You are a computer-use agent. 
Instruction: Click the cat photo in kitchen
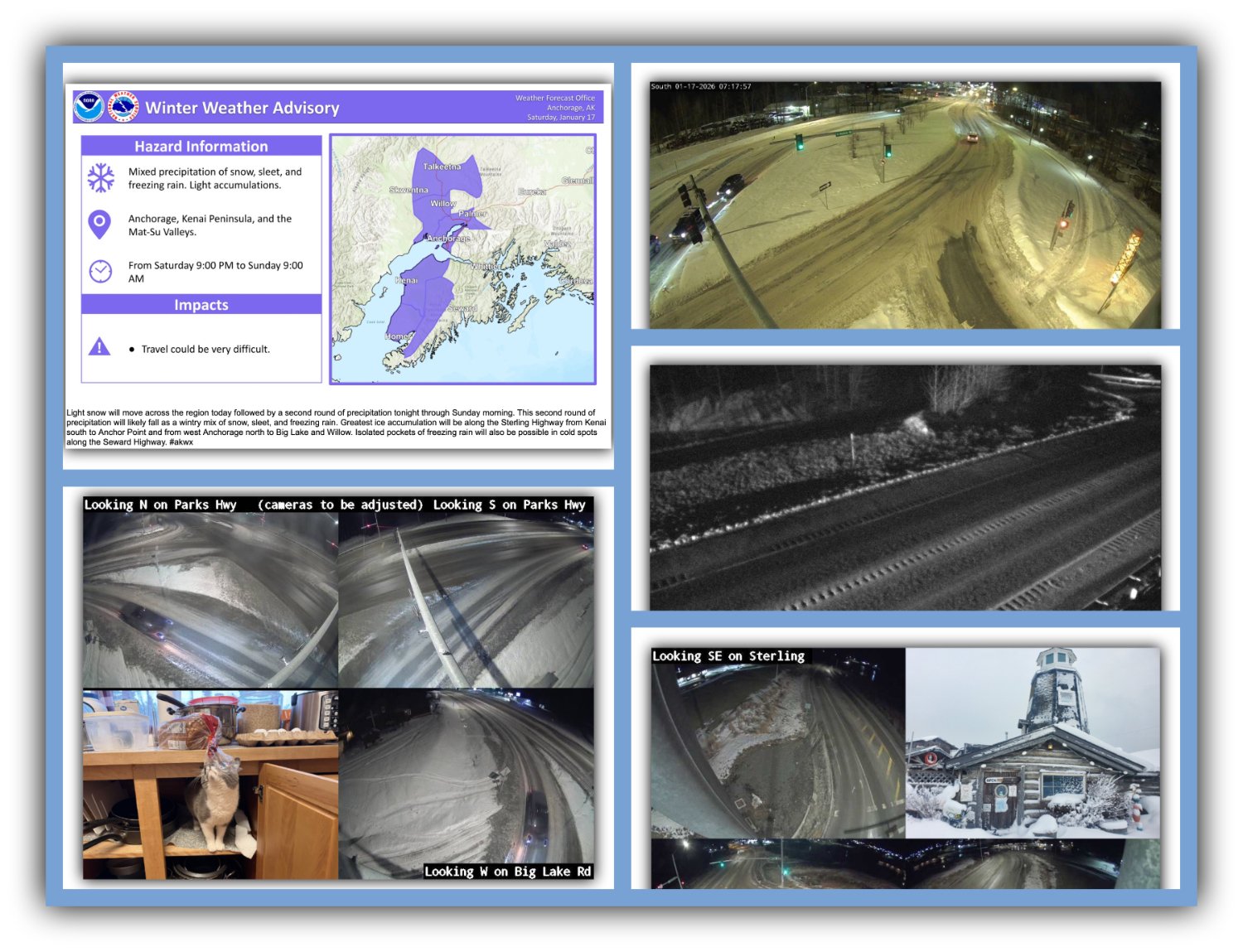(210, 784)
